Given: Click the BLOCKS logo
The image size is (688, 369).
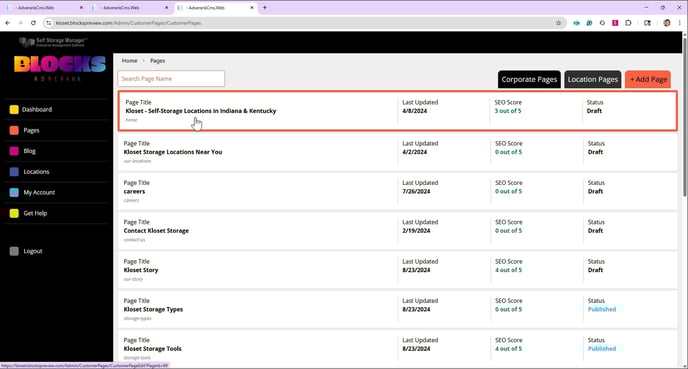Looking at the screenshot, I should (60, 64).
